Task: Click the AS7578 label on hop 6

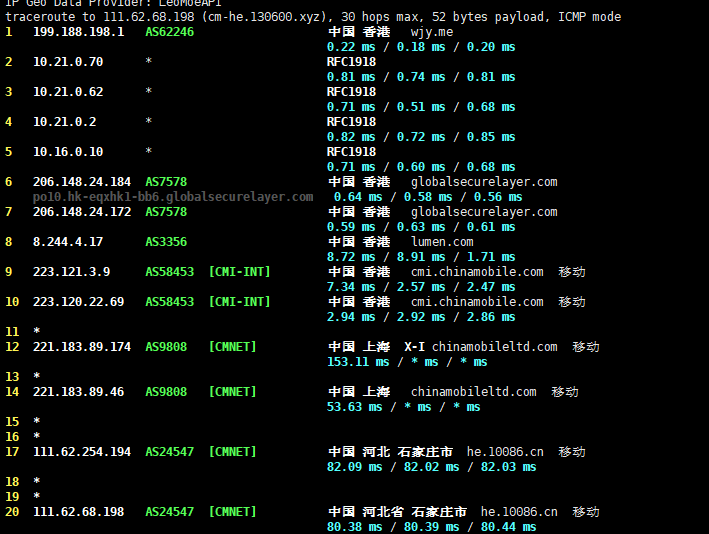Action: tap(166, 182)
